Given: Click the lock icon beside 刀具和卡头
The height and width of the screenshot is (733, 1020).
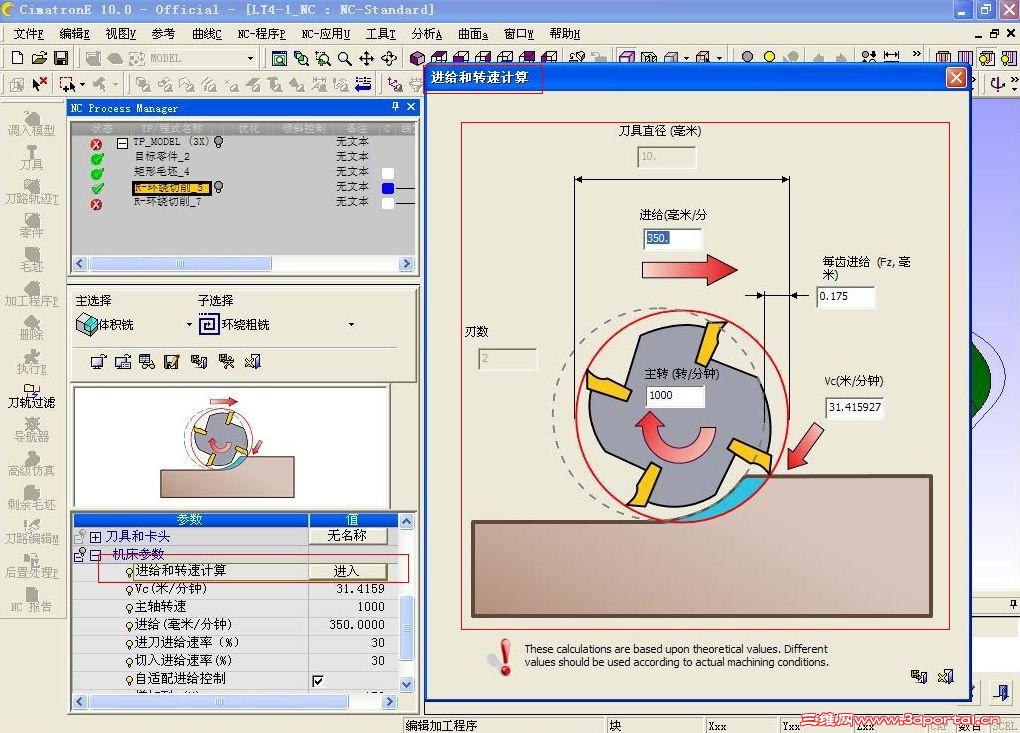Looking at the screenshot, I should (80, 537).
